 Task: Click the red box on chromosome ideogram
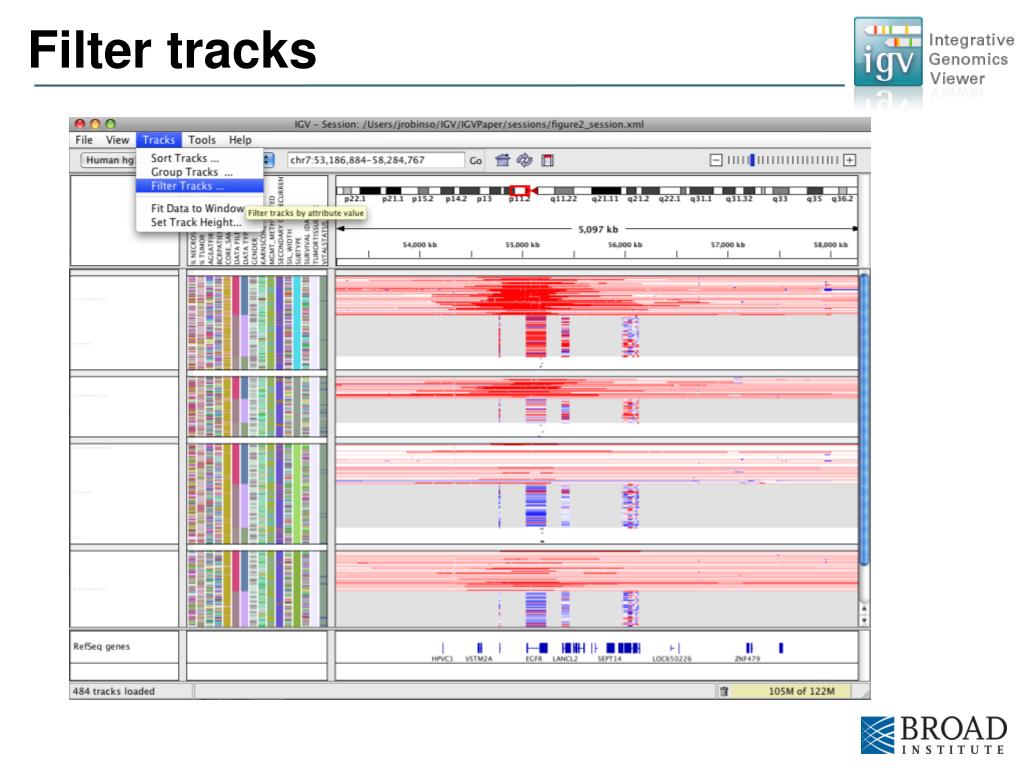(519, 191)
